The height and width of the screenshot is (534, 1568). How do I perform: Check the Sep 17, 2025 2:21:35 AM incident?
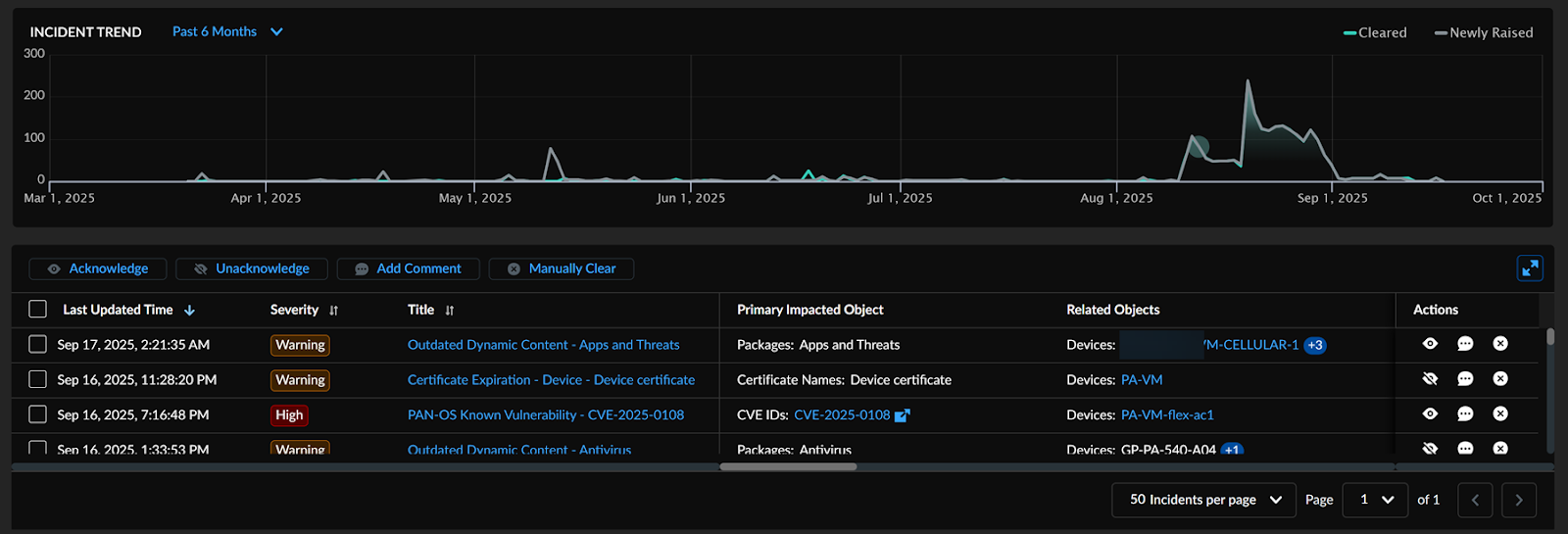click(38, 344)
